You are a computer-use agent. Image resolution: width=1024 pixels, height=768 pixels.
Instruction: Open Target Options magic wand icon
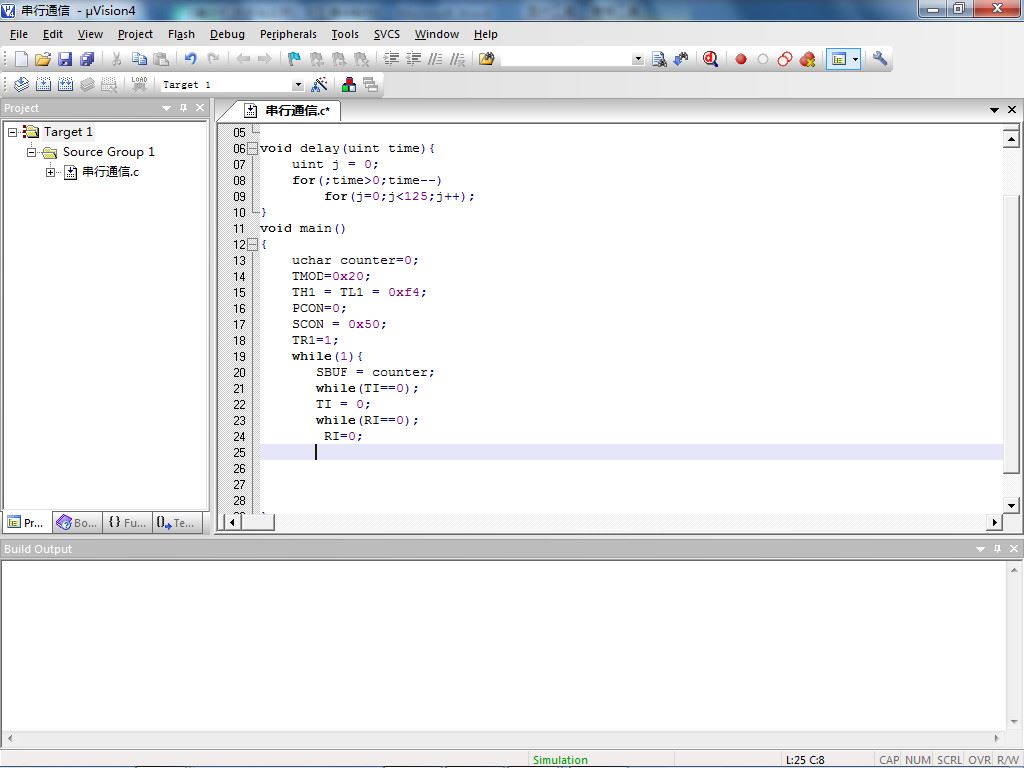(x=320, y=85)
